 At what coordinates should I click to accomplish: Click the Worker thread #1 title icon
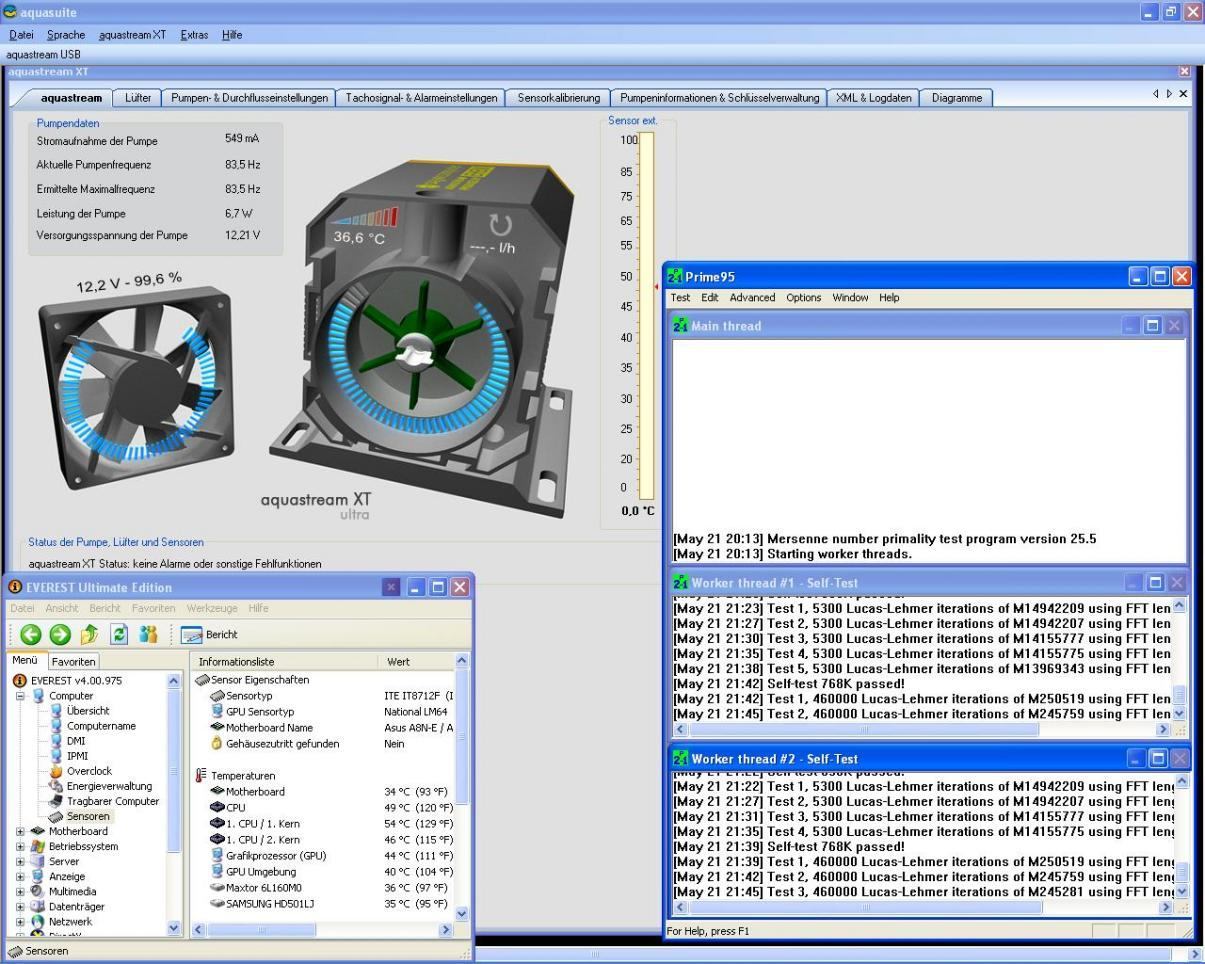coord(681,583)
